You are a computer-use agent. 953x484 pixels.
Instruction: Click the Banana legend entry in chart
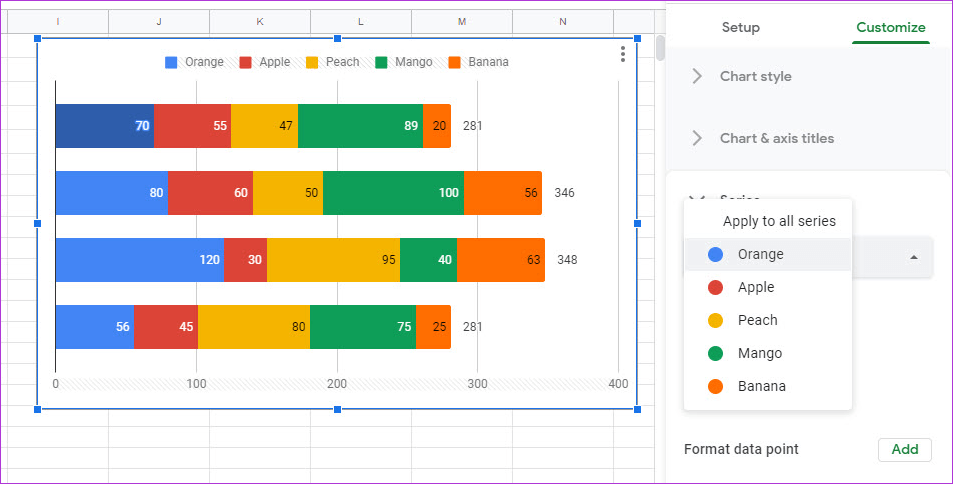(x=478, y=62)
